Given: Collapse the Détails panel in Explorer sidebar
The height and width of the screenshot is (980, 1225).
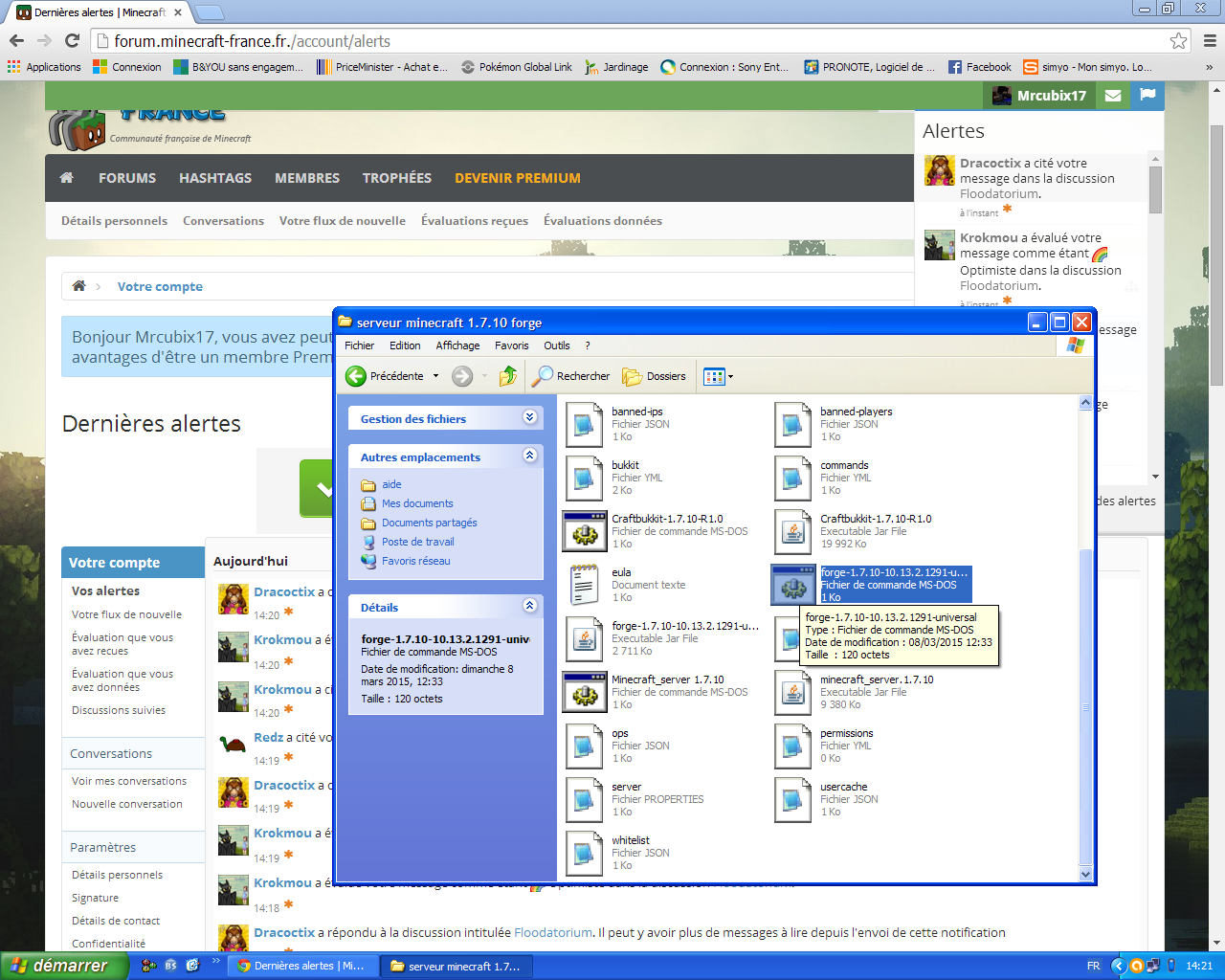Looking at the screenshot, I should (530, 606).
